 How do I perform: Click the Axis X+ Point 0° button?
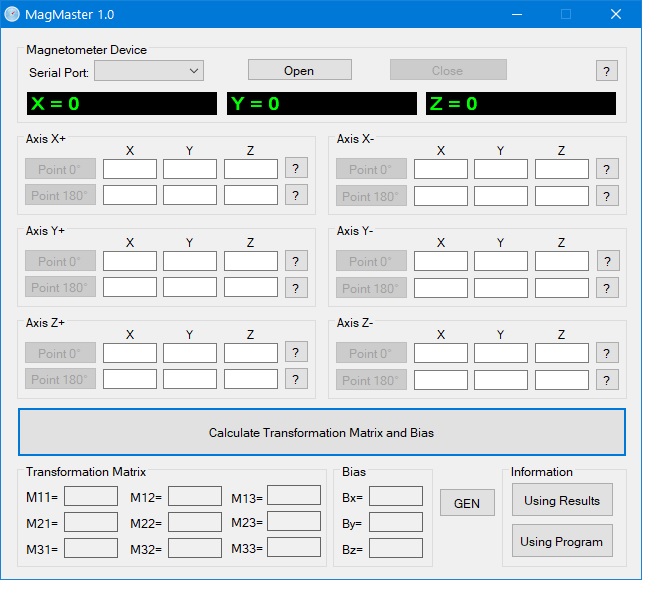[60, 169]
